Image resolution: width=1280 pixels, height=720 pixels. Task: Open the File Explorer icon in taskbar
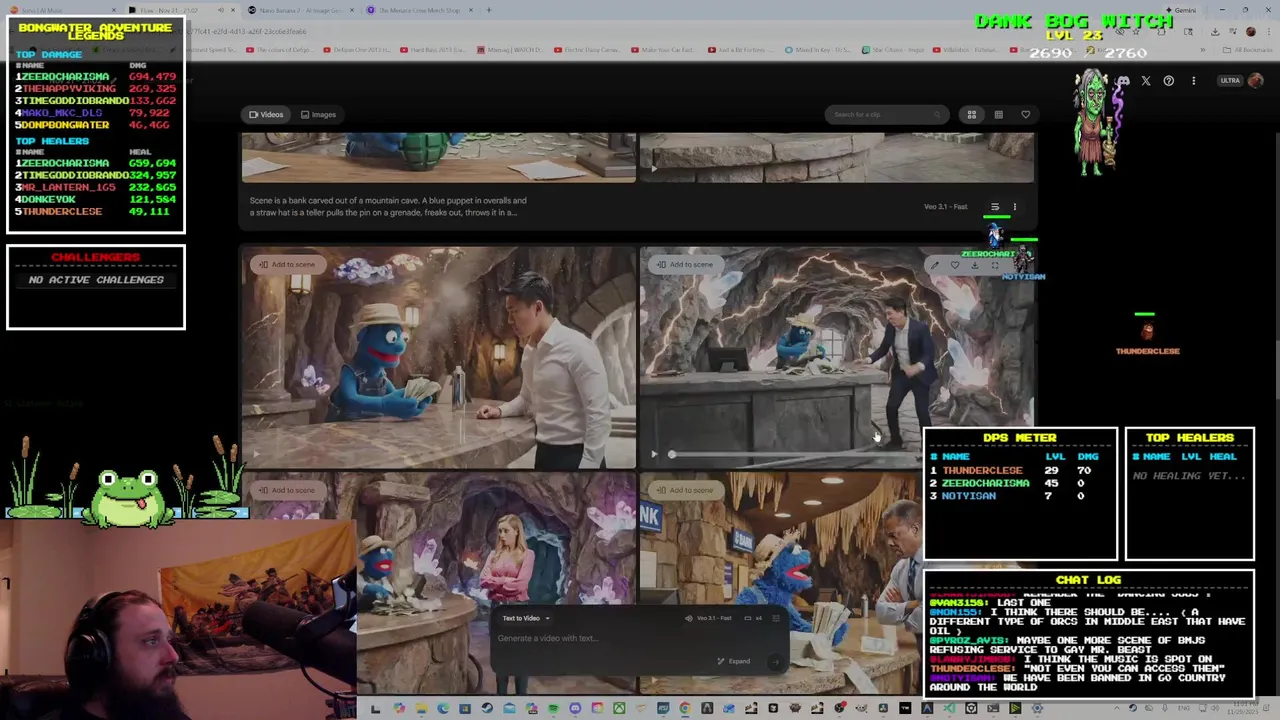click(421, 709)
